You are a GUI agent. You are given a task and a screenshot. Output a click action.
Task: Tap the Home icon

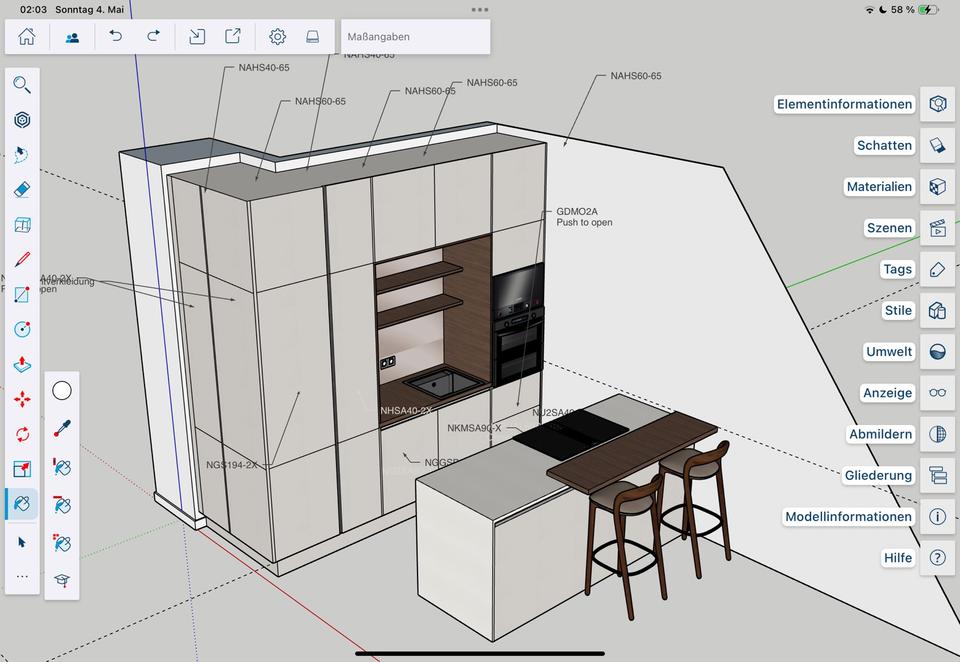pos(27,37)
